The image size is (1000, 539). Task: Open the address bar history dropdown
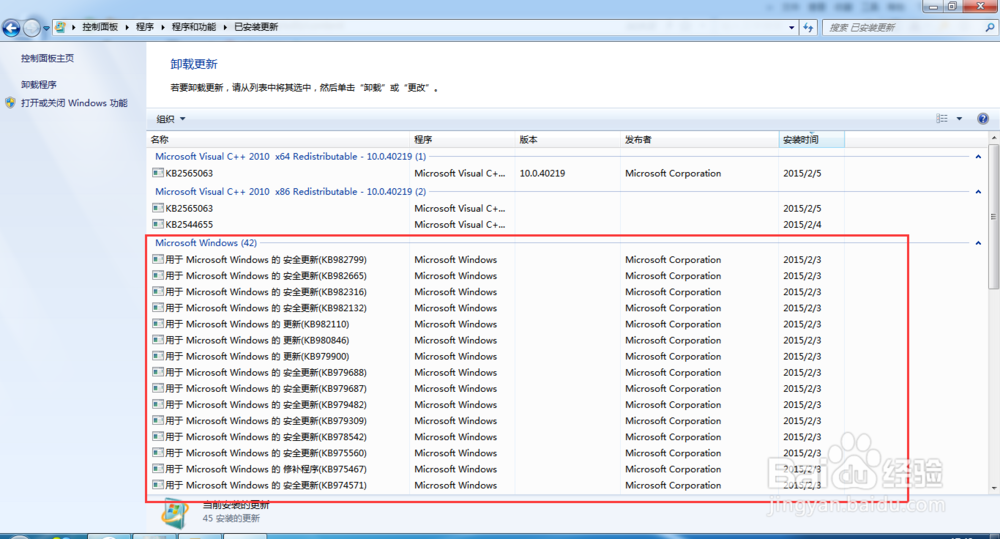coord(791,27)
